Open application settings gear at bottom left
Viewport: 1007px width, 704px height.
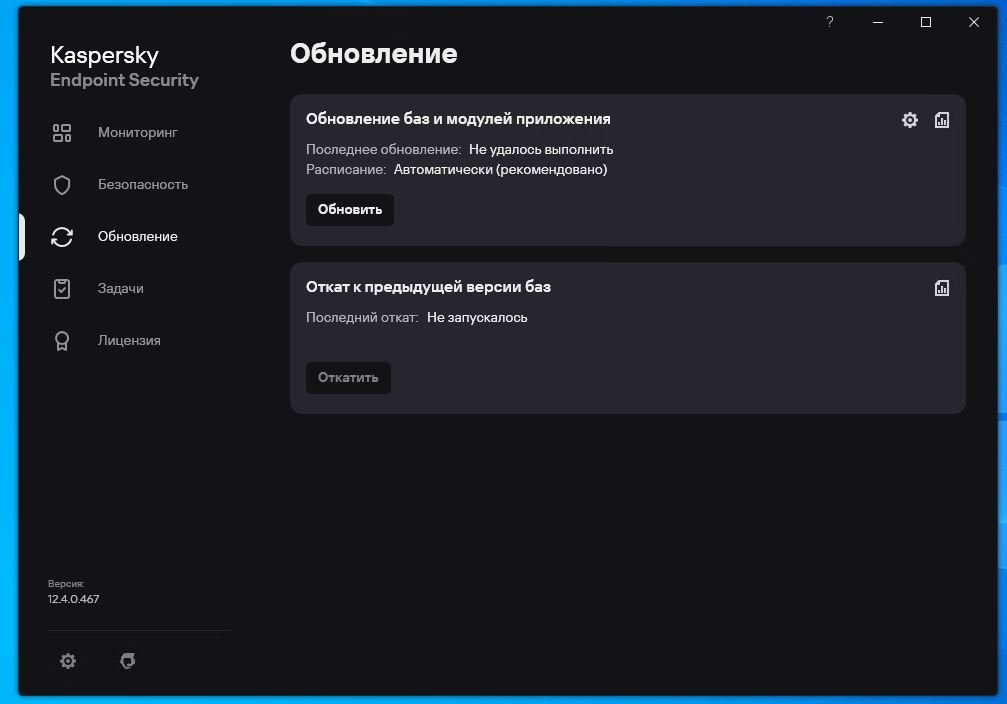68,661
